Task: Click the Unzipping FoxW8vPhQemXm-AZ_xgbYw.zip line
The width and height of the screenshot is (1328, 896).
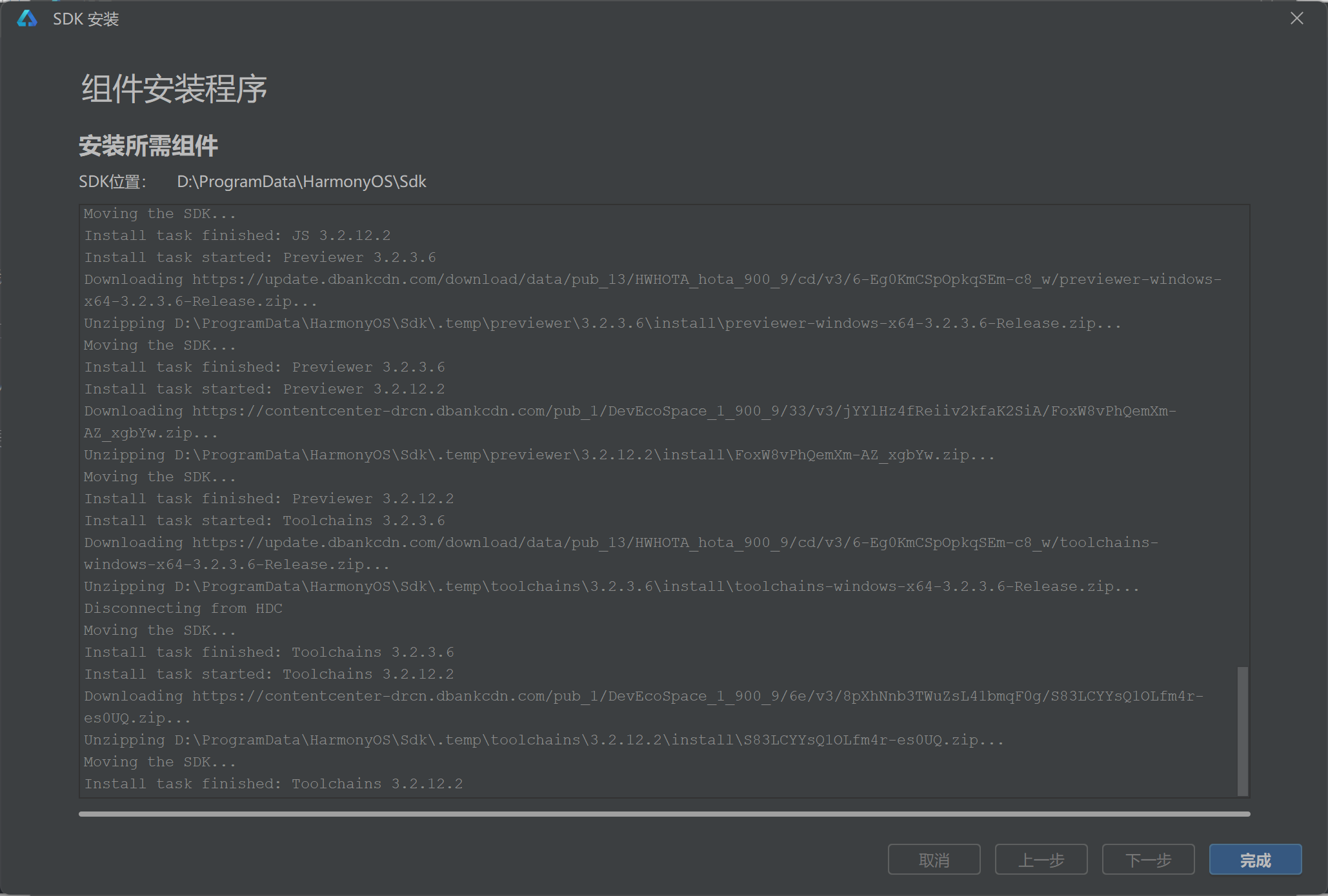Action: point(539,455)
